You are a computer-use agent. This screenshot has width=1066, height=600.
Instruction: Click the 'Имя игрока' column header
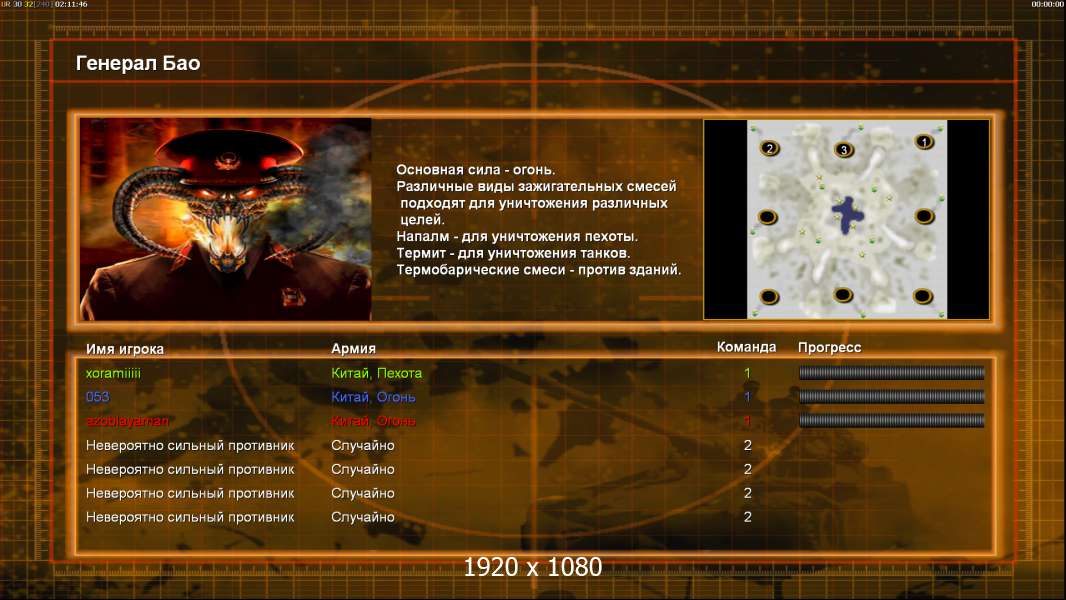click(124, 349)
